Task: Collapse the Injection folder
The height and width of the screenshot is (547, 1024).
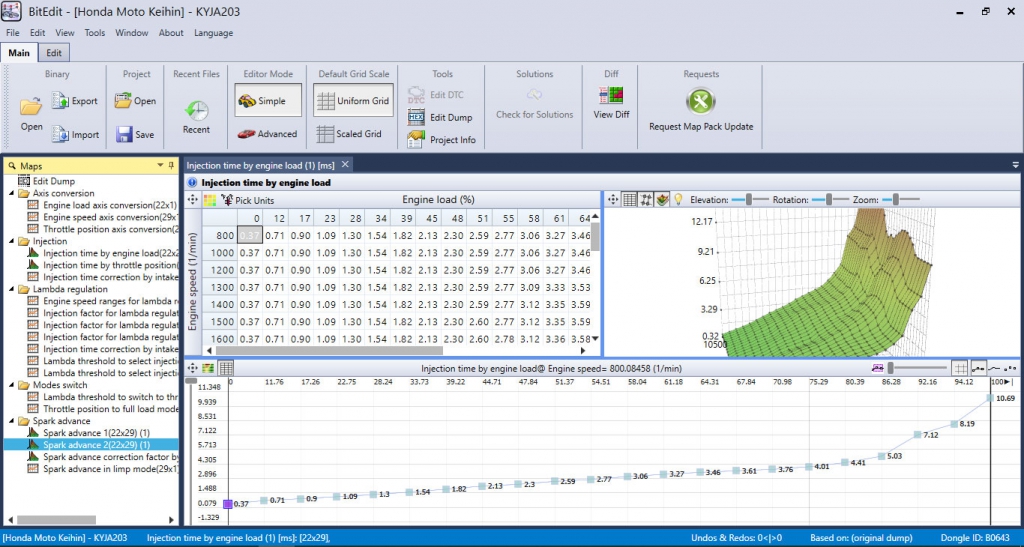Action: (12, 241)
